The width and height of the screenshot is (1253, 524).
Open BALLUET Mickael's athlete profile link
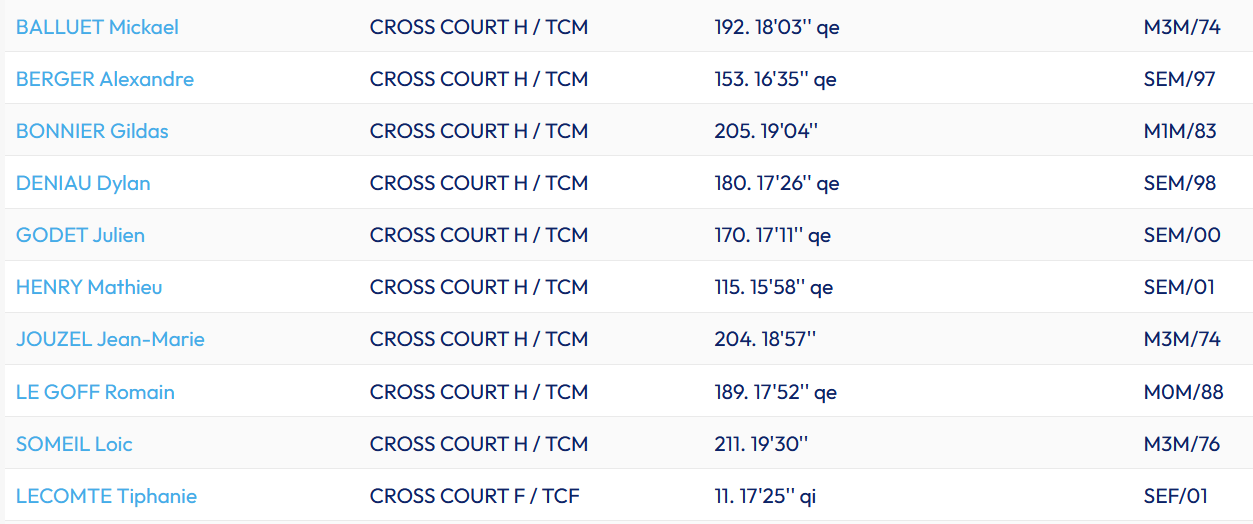(97, 27)
